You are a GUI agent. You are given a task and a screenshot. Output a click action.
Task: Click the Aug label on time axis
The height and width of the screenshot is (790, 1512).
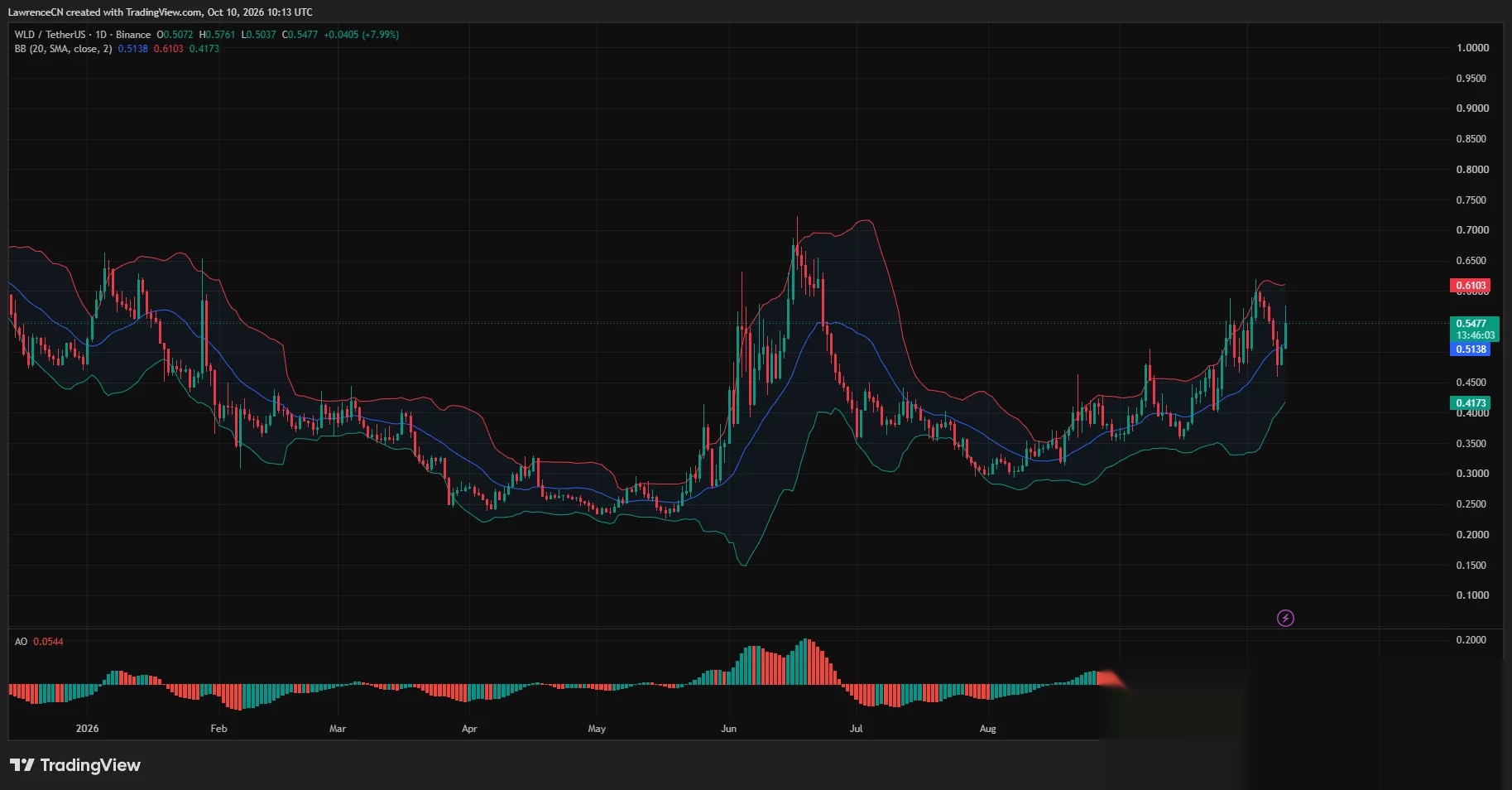pos(987,729)
